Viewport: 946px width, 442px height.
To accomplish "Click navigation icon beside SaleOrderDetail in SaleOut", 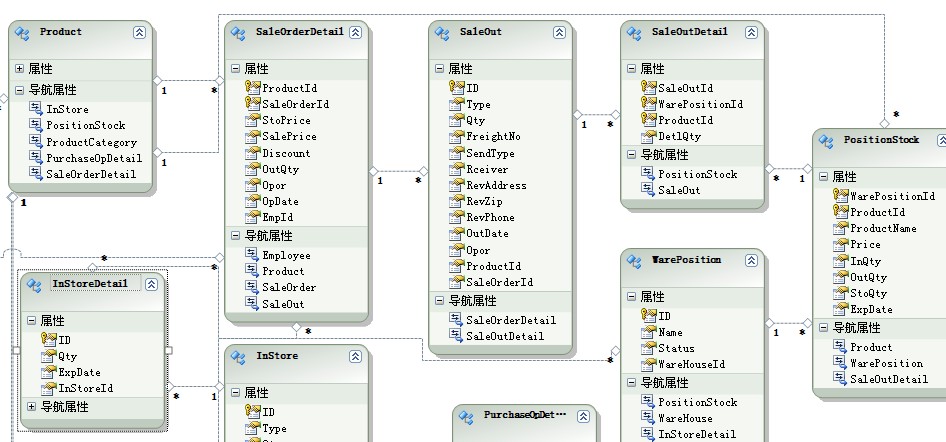I will (x=456, y=320).
